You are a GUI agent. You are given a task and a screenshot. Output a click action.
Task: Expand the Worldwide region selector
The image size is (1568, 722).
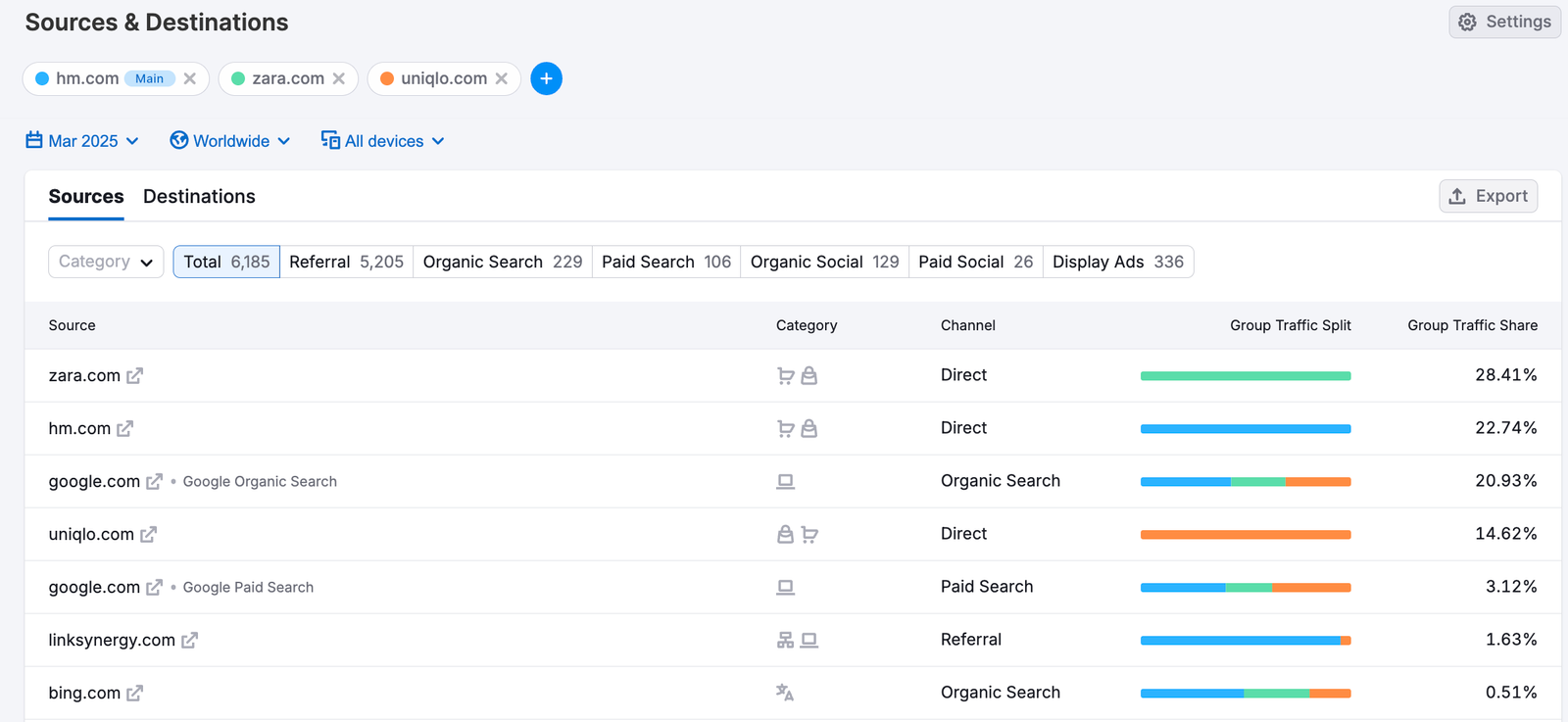[x=230, y=141]
